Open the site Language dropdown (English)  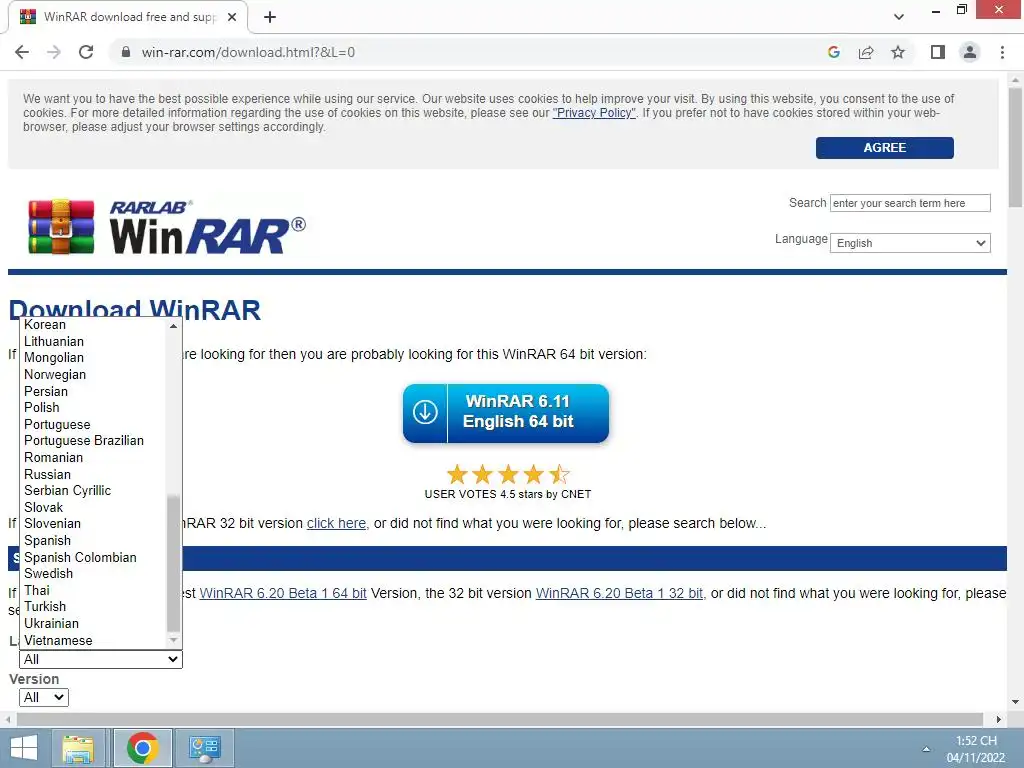(x=910, y=243)
